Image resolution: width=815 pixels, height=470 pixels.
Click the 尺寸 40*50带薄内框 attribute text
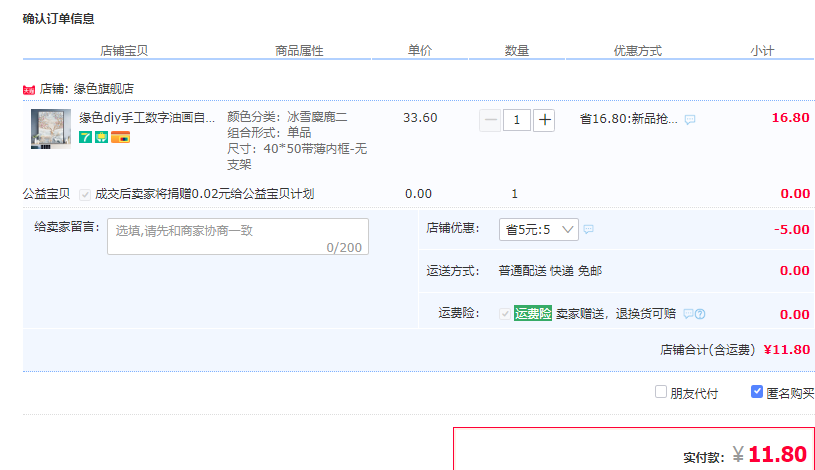(297, 156)
